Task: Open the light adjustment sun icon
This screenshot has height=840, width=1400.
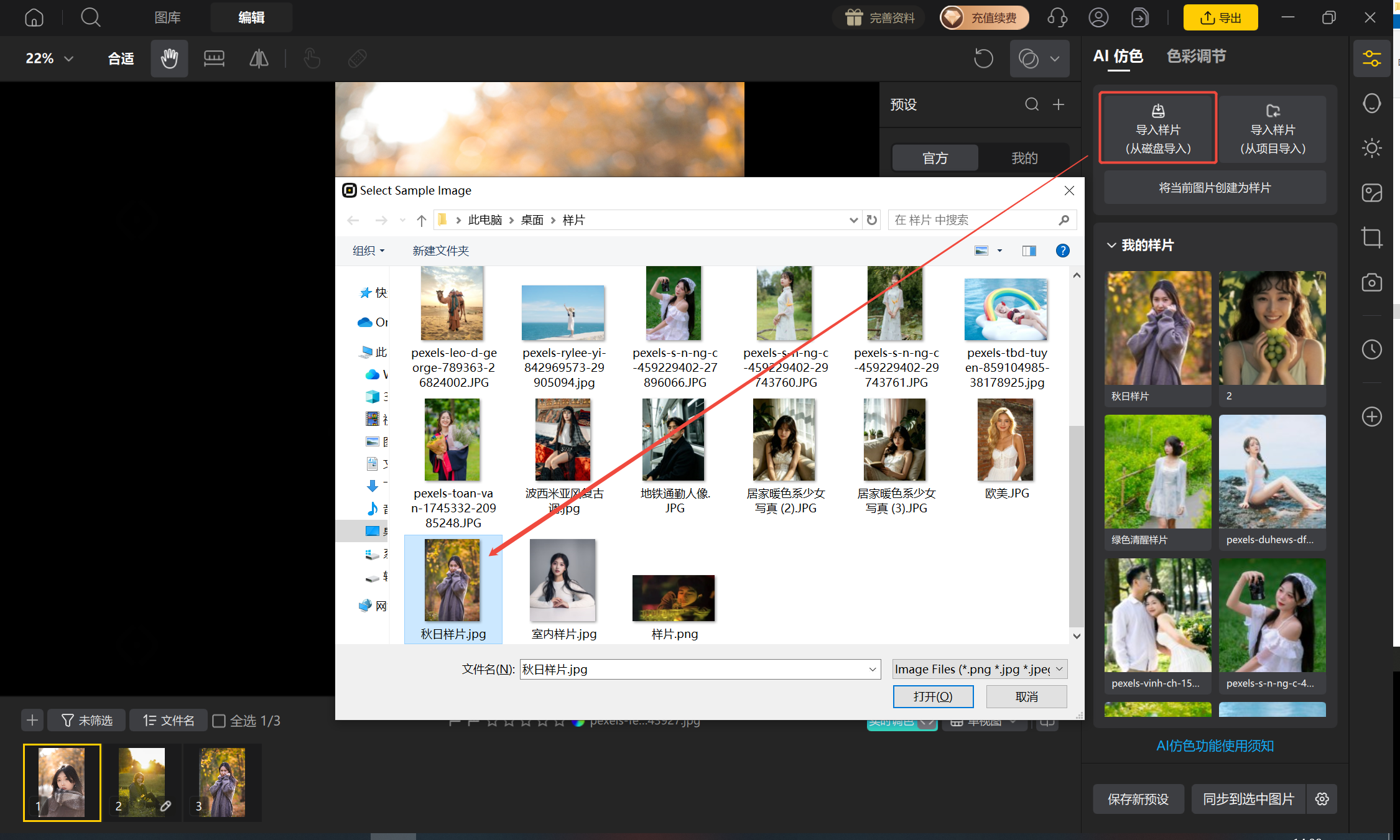Action: pos(1371,148)
